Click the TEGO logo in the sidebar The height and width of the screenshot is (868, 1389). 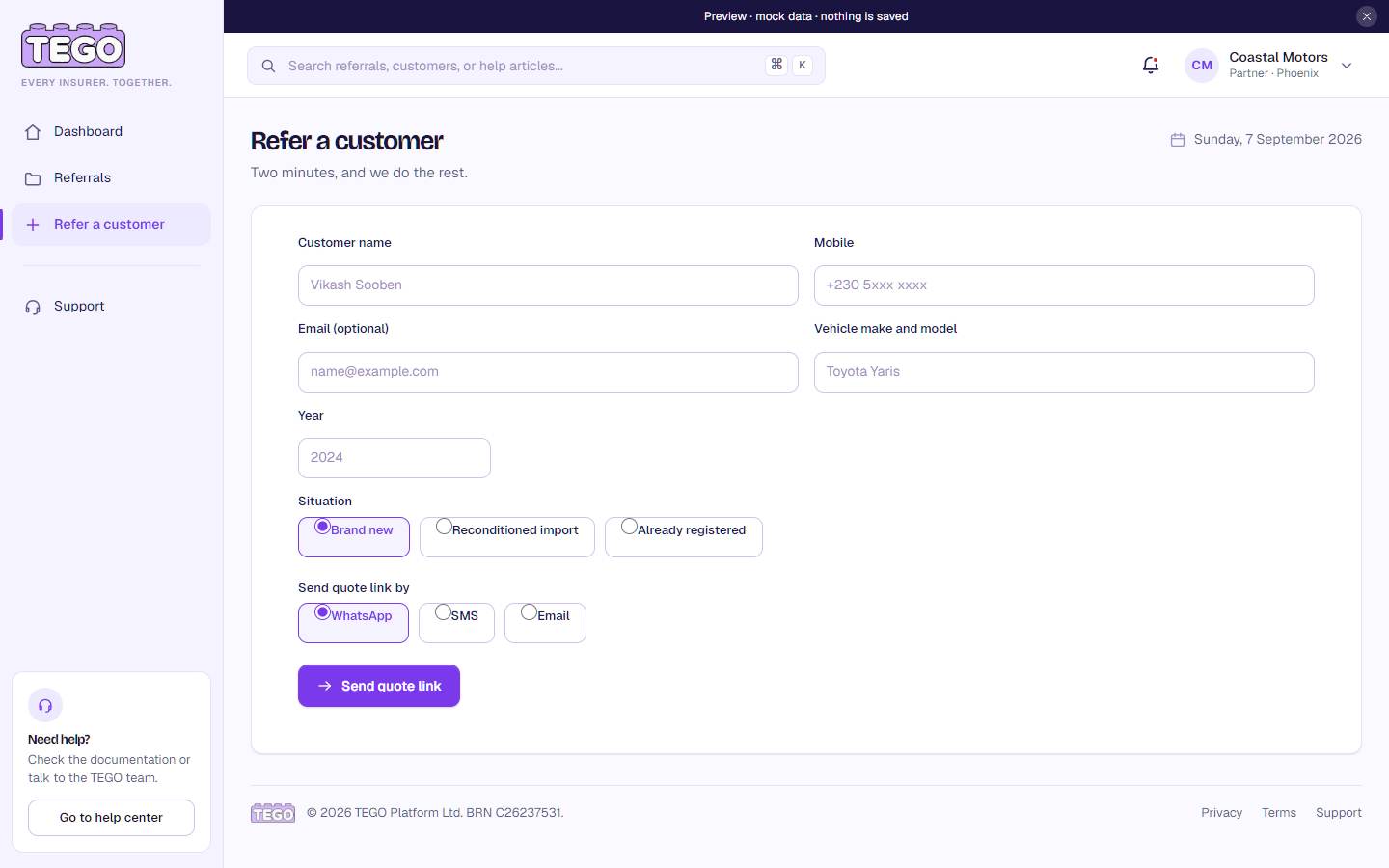tap(73, 45)
